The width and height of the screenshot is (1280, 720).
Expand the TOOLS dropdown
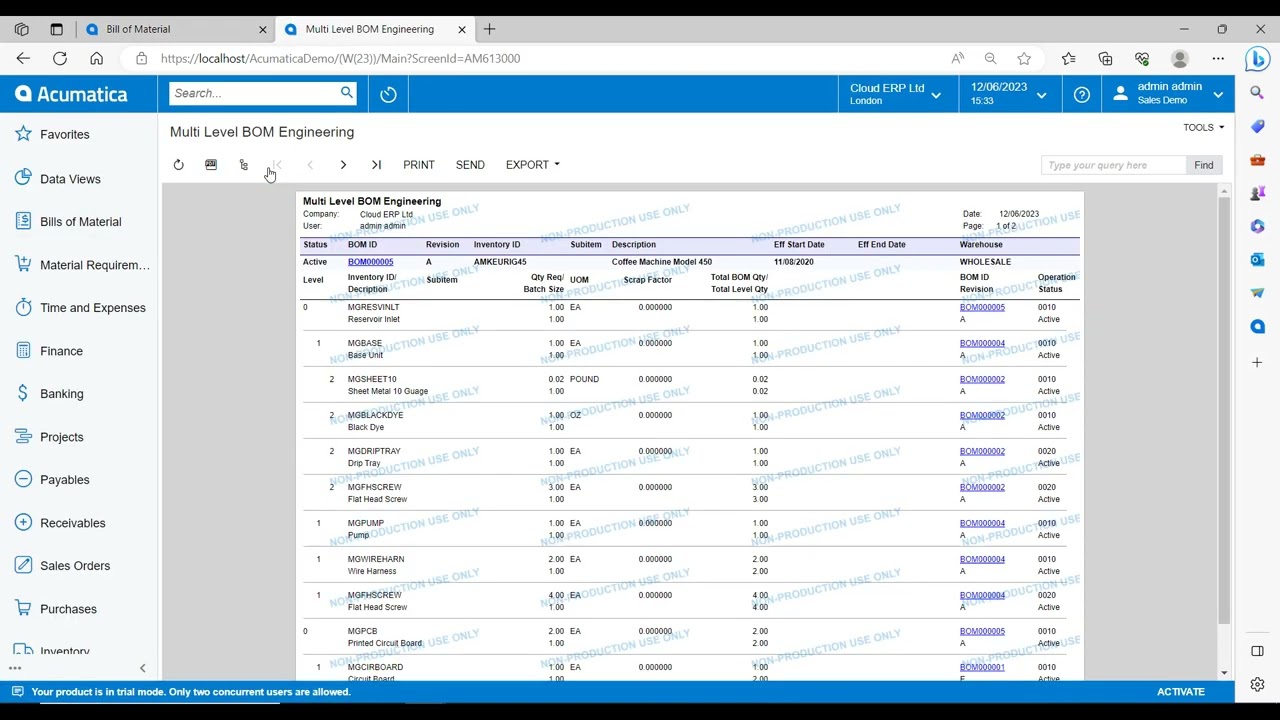tap(1203, 128)
